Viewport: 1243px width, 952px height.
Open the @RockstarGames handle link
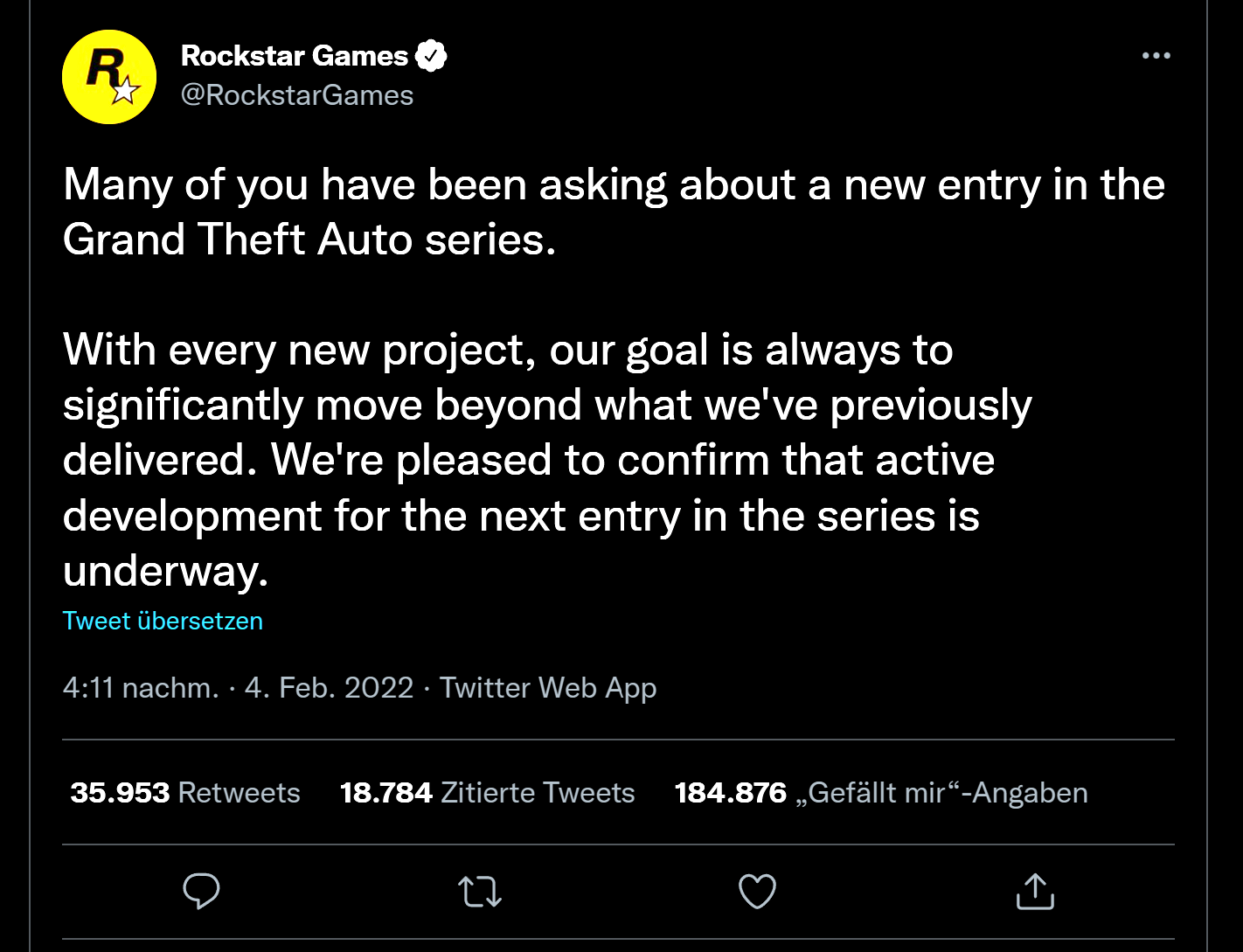tap(296, 94)
